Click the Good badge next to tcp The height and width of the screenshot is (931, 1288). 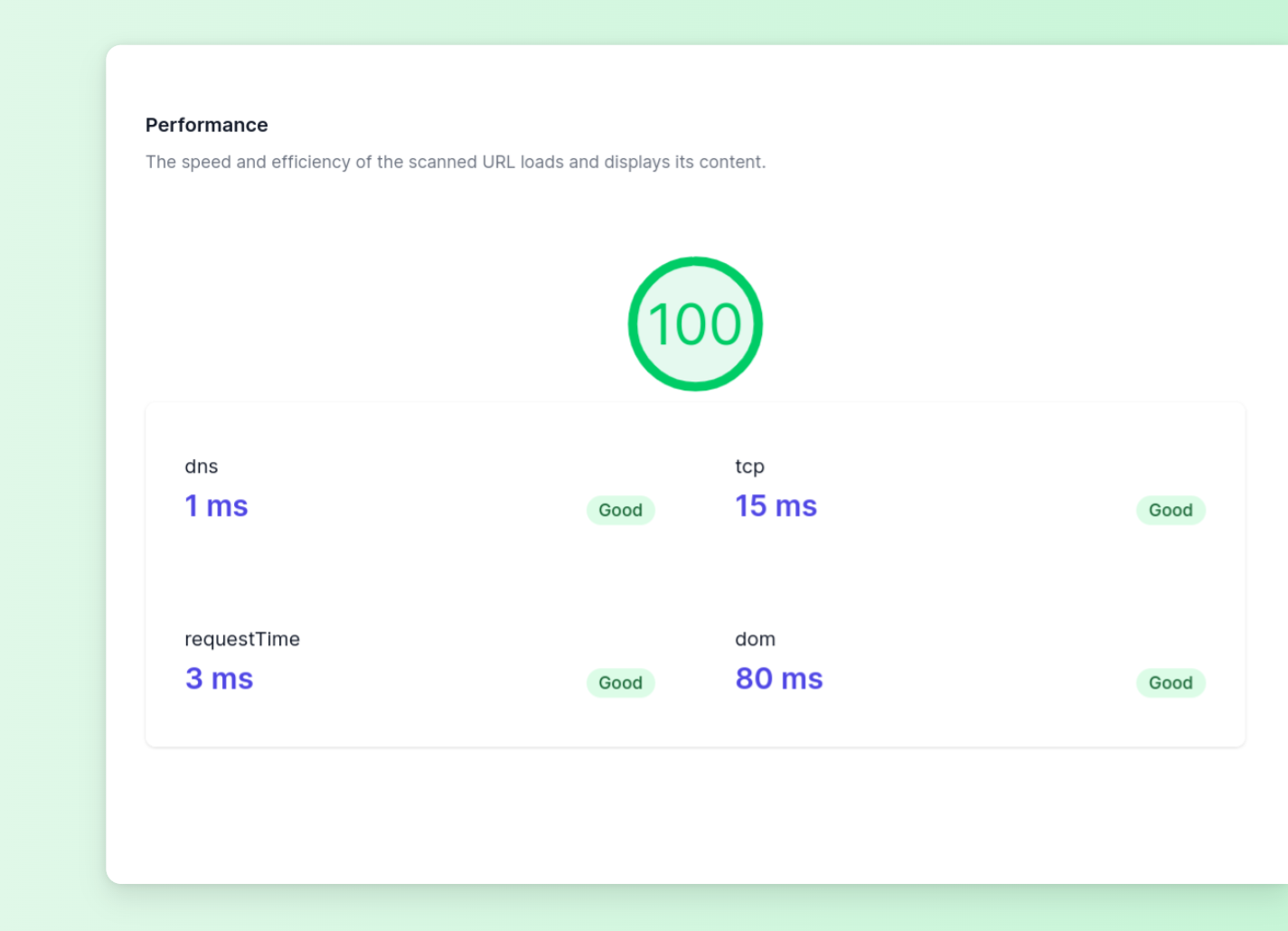(1170, 510)
